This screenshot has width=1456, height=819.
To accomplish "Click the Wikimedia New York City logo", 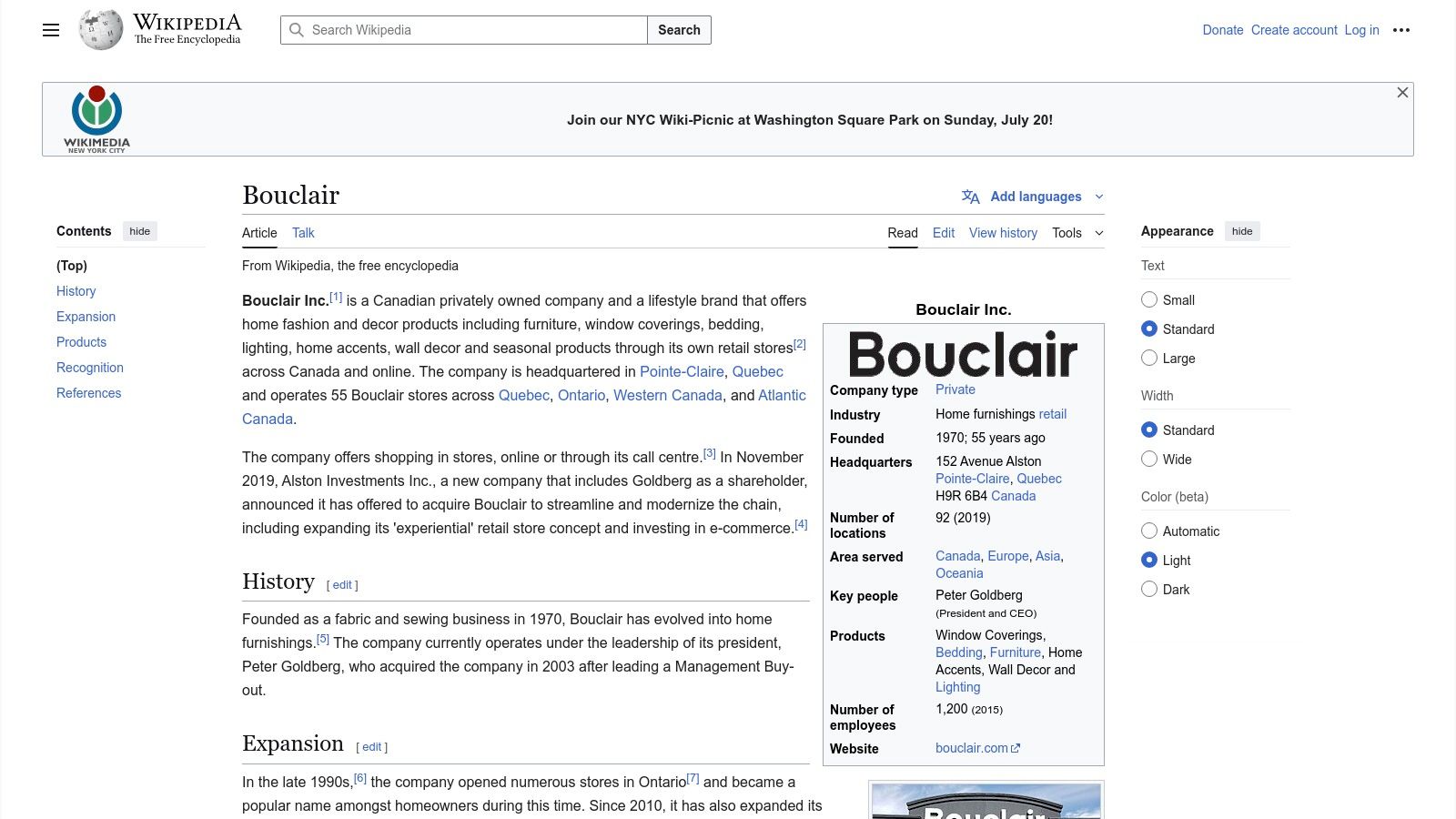I will [96, 119].
